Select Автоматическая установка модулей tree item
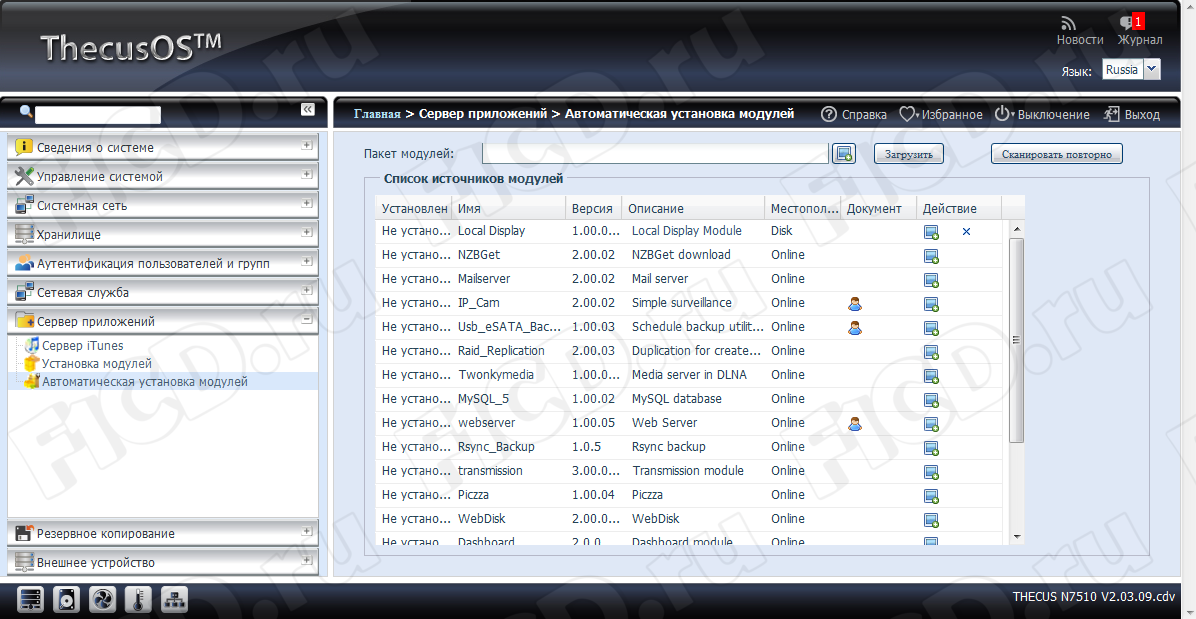This screenshot has width=1196, height=619. [145, 382]
